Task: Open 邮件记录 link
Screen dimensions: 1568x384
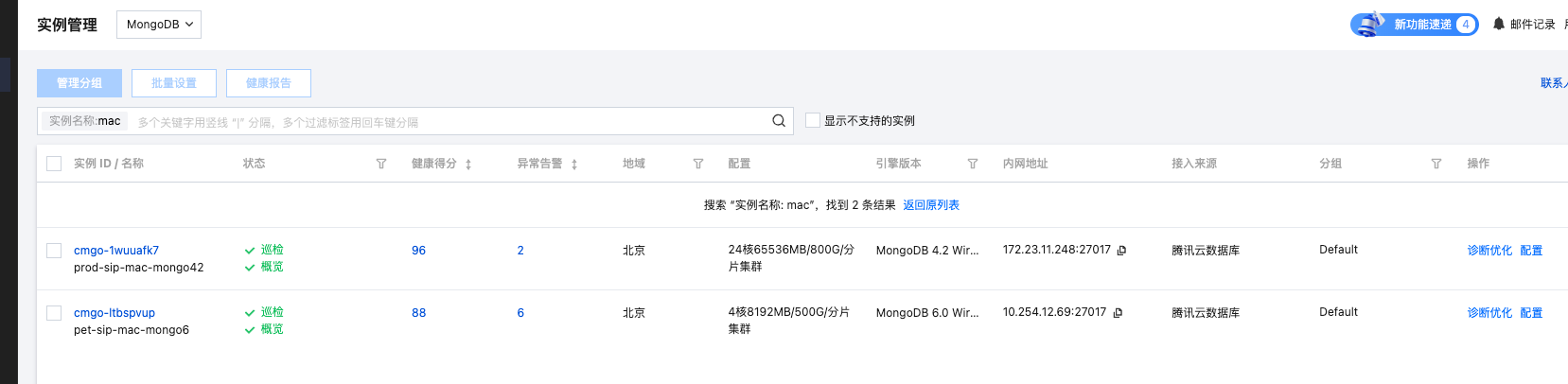Action: point(1532,25)
